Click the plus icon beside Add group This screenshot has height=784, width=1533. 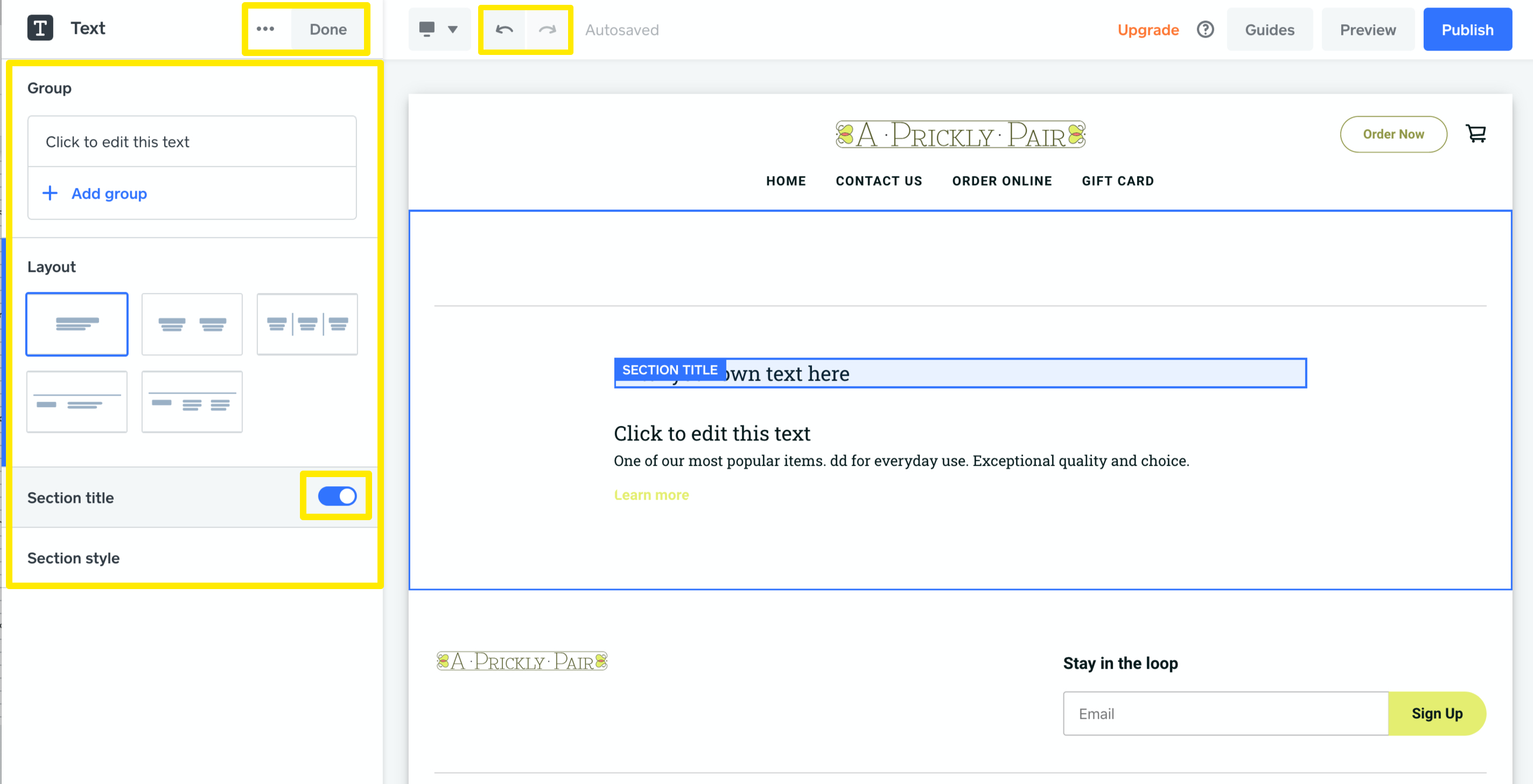(x=50, y=193)
